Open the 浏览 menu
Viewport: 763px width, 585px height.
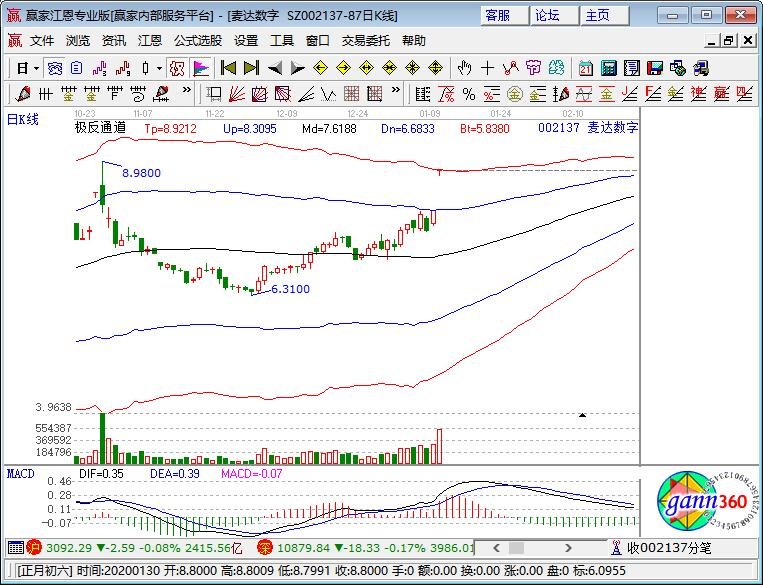pyautogui.click(x=78, y=41)
